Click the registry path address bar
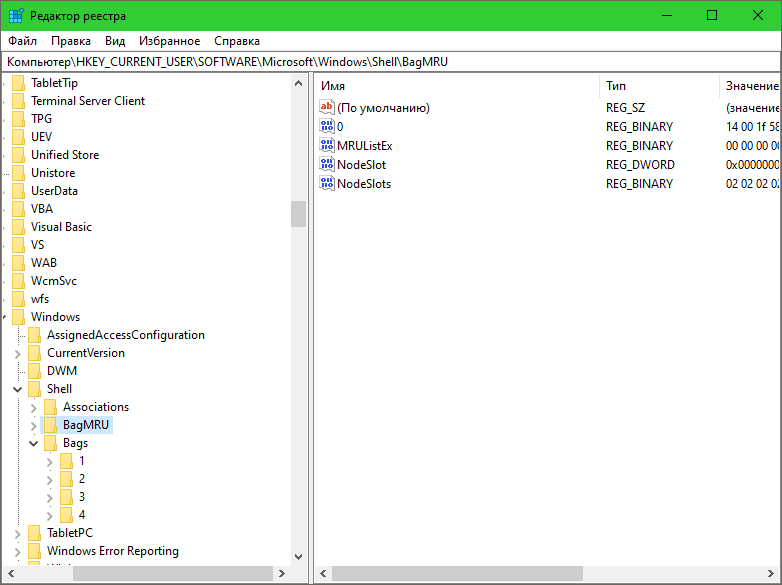 pyautogui.click(x=390, y=62)
